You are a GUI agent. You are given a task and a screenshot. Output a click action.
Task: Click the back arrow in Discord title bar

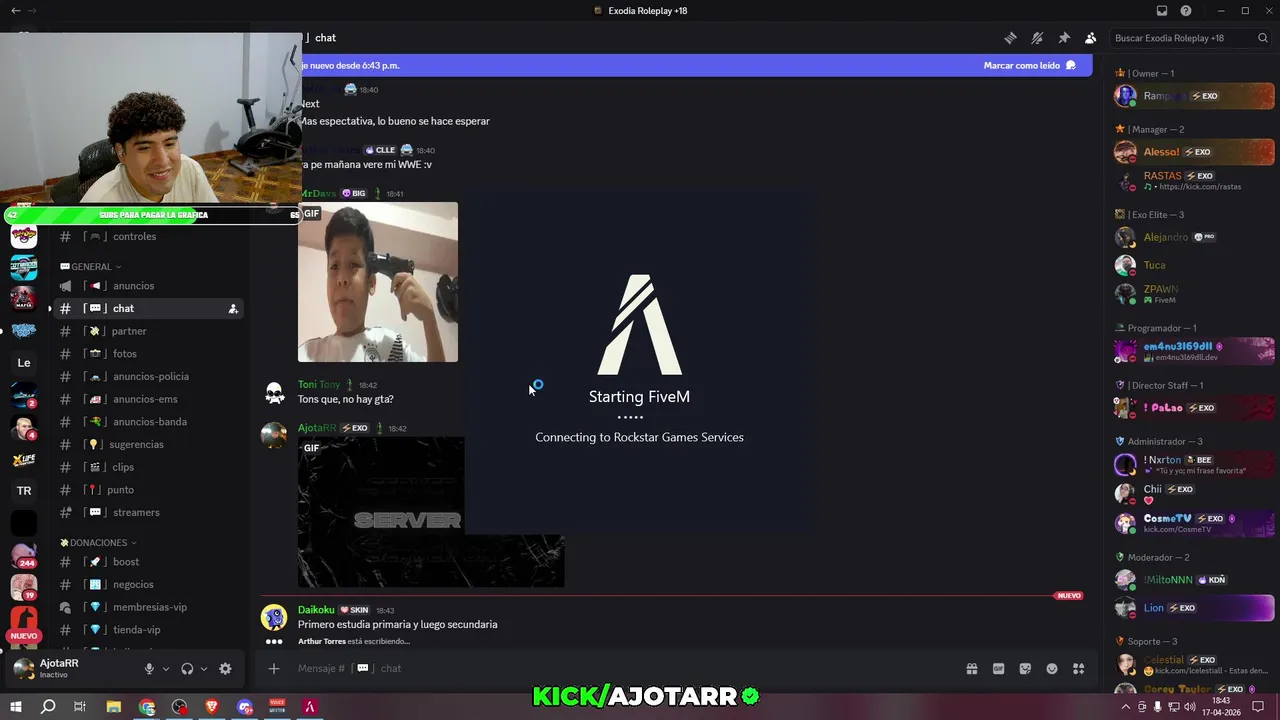click(15, 11)
